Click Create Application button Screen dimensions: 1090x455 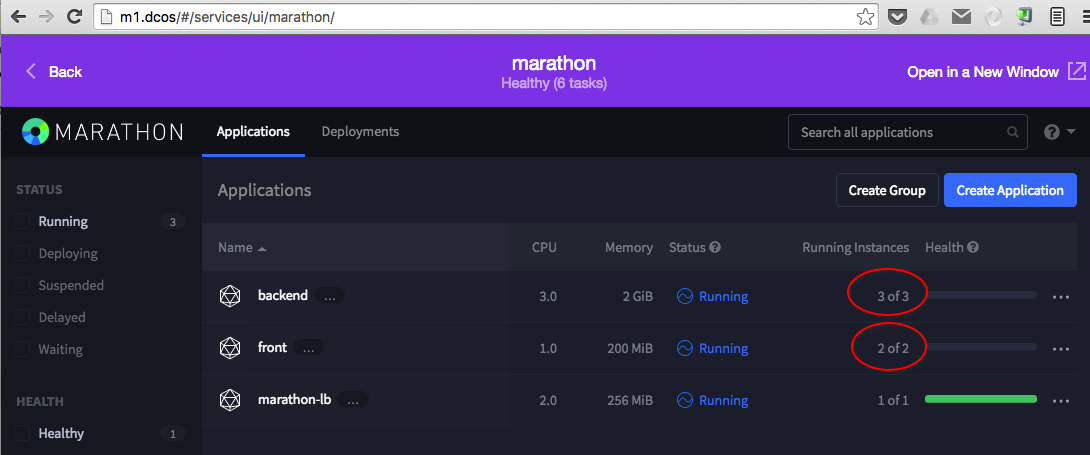point(1010,190)
